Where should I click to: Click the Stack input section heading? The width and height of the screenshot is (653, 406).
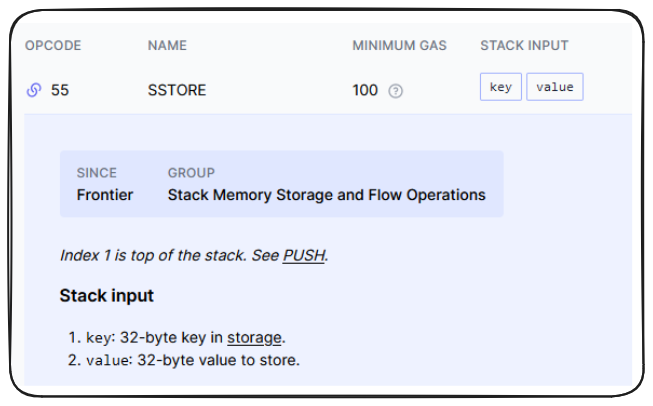[106, 296]
